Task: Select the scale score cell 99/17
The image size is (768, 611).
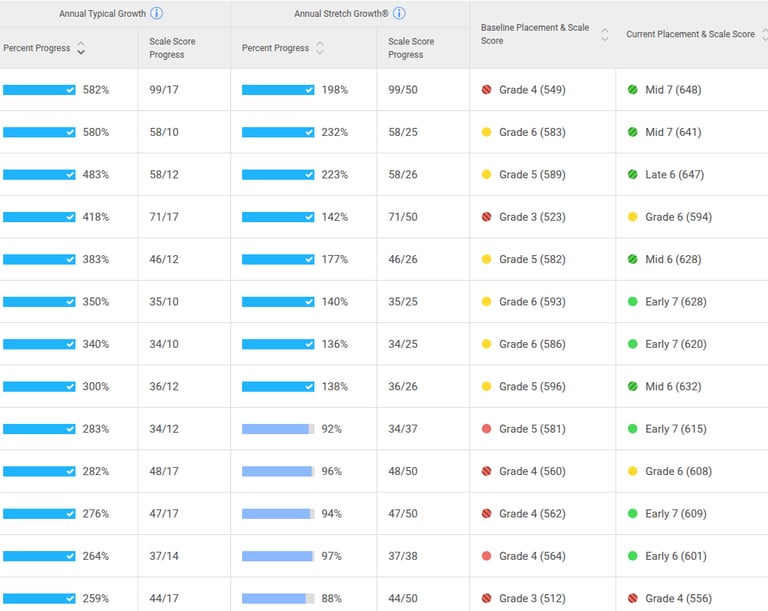Action: tap(164, 90)
